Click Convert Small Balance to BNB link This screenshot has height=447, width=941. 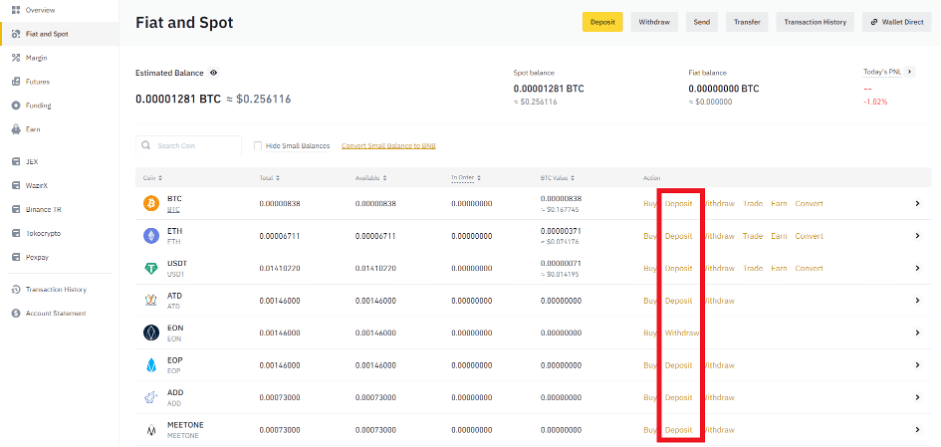(389, 146)
